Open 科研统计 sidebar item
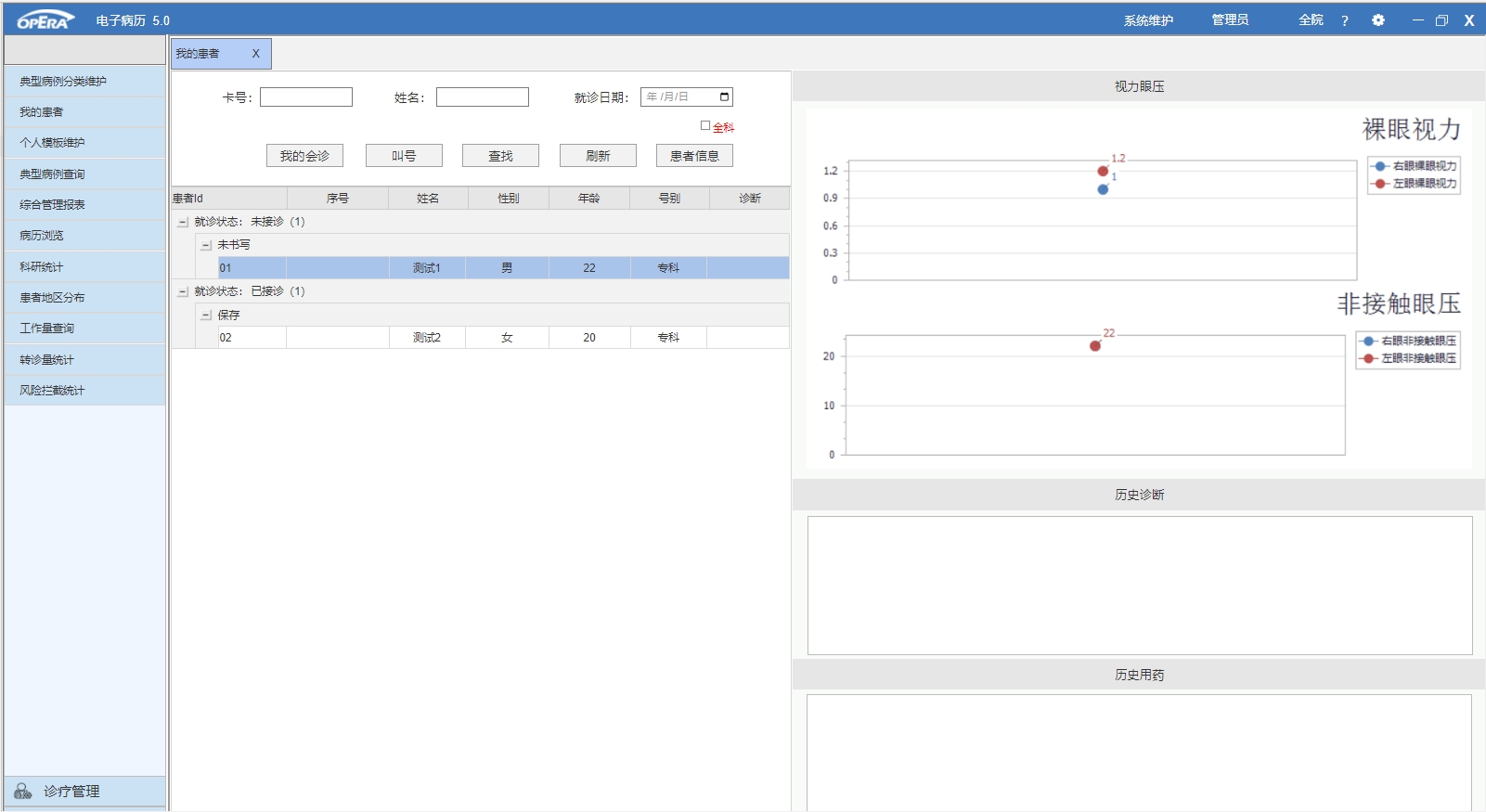Viewport: 1486px width, 812px height. (x=84, y=266)
